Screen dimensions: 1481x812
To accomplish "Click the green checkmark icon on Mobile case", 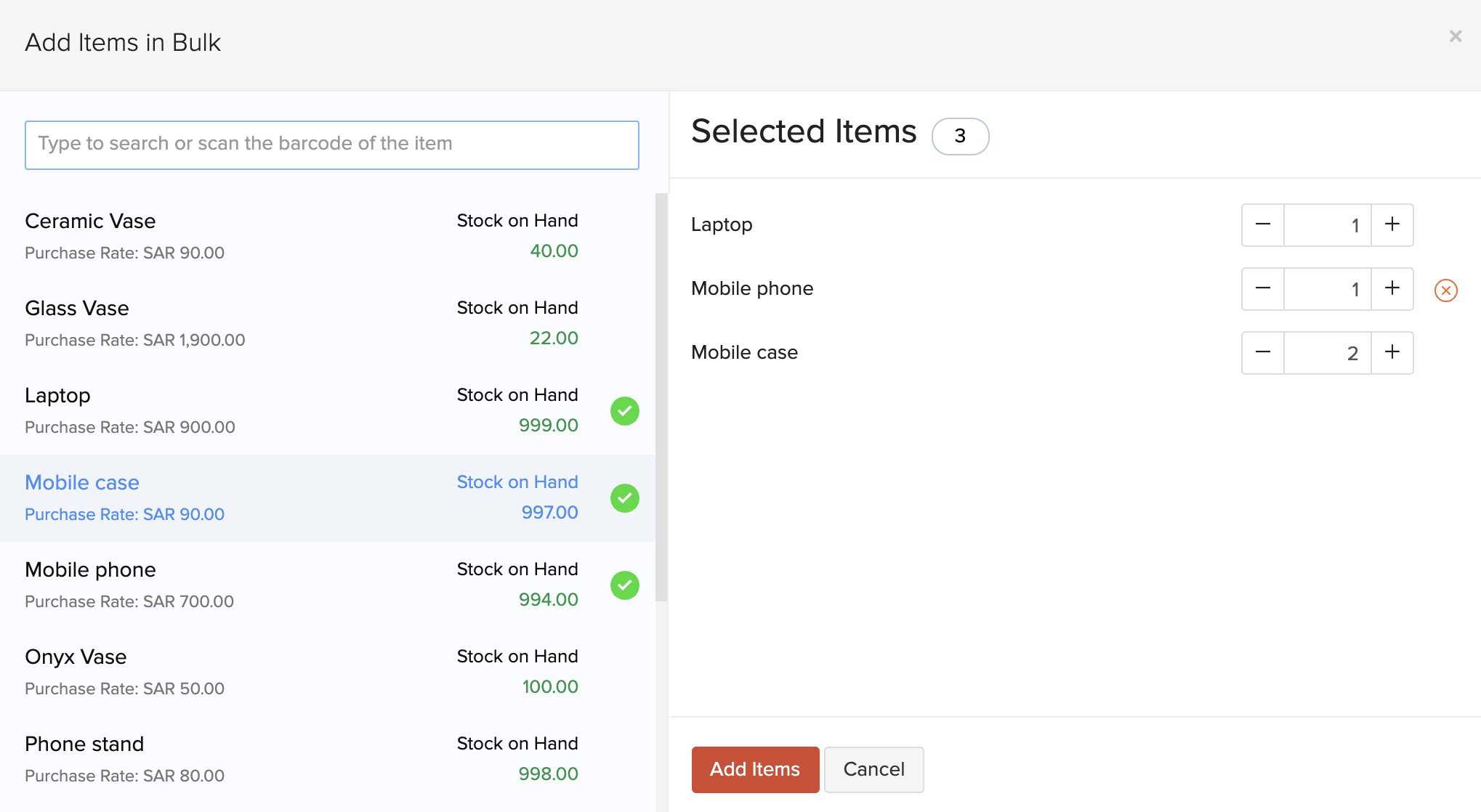I will [625, 498].
